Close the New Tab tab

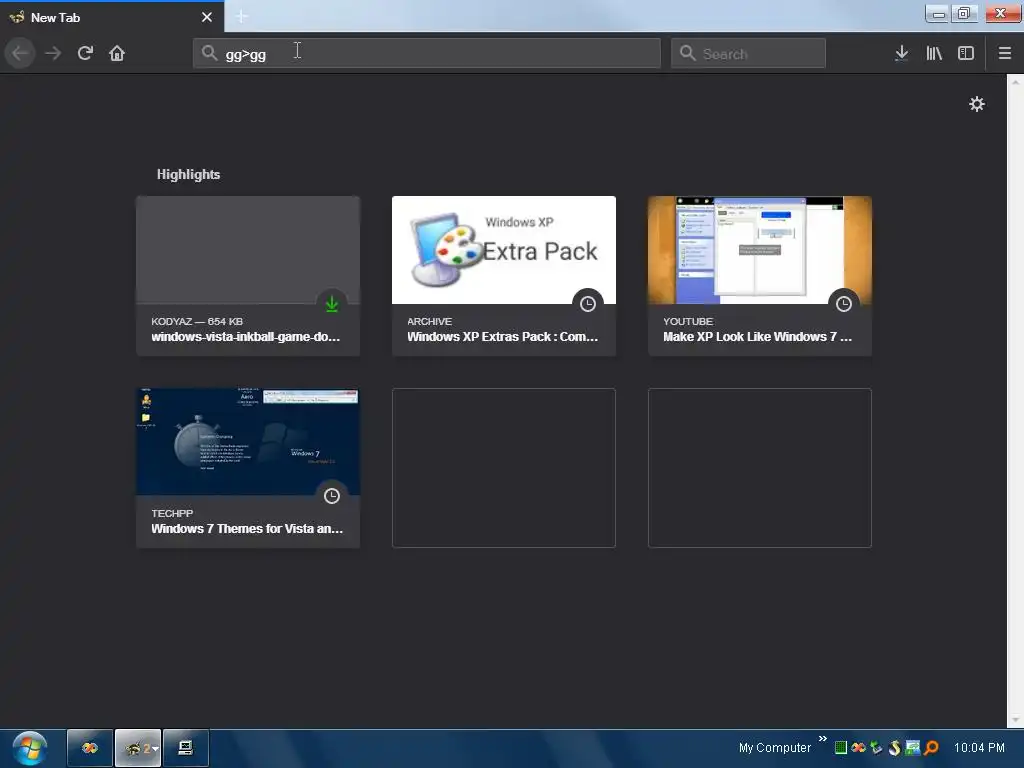point(206,17)
